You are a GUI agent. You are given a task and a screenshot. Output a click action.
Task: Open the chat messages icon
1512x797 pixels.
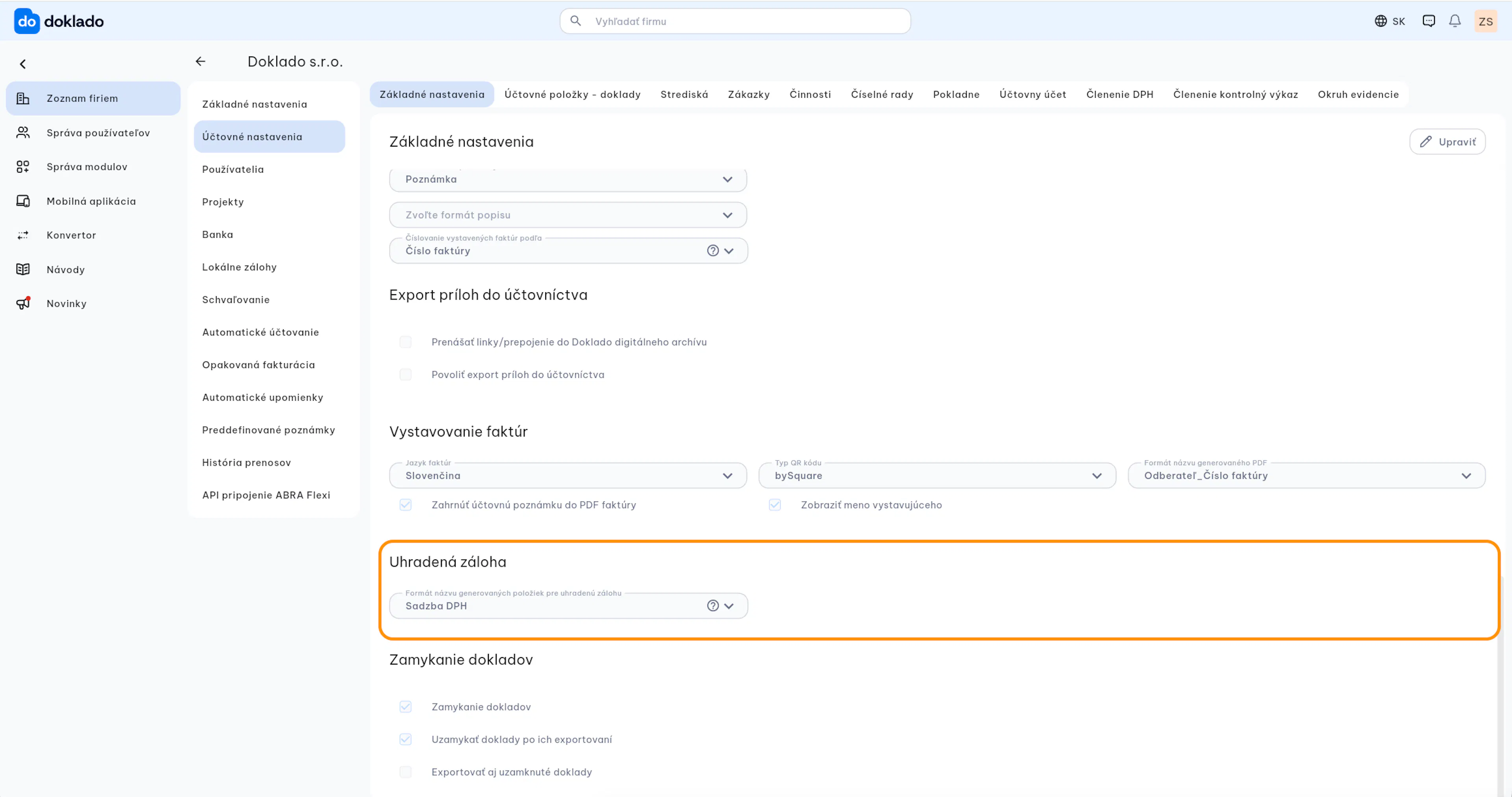tap(1429, 21)
